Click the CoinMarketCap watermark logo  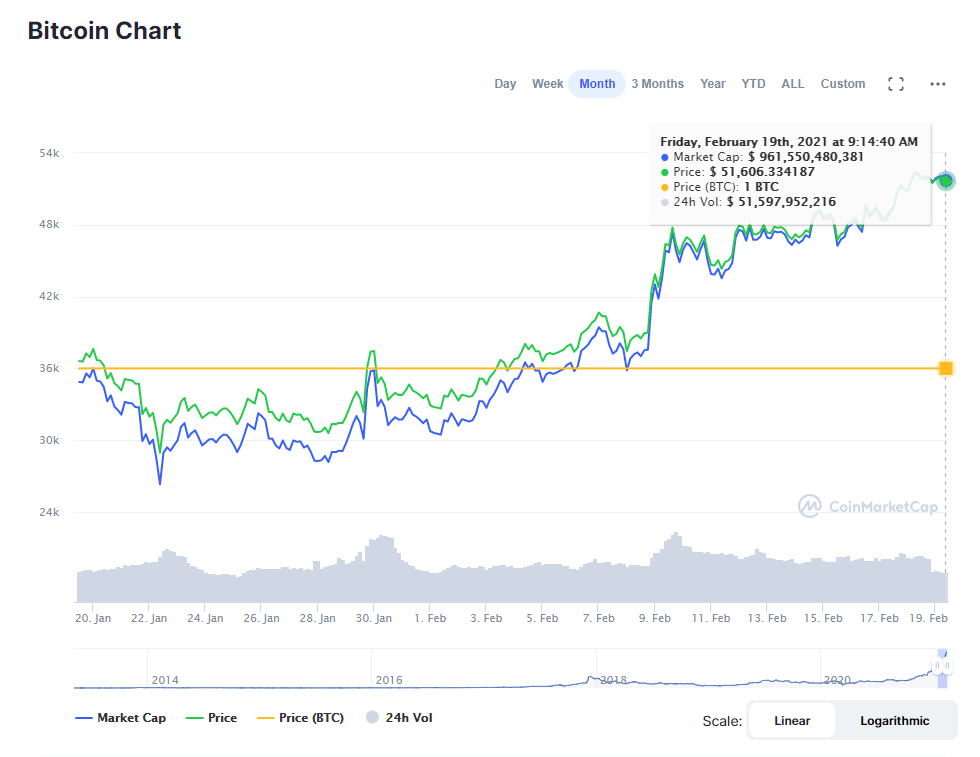pyautogui.click(x=868, y=507)
